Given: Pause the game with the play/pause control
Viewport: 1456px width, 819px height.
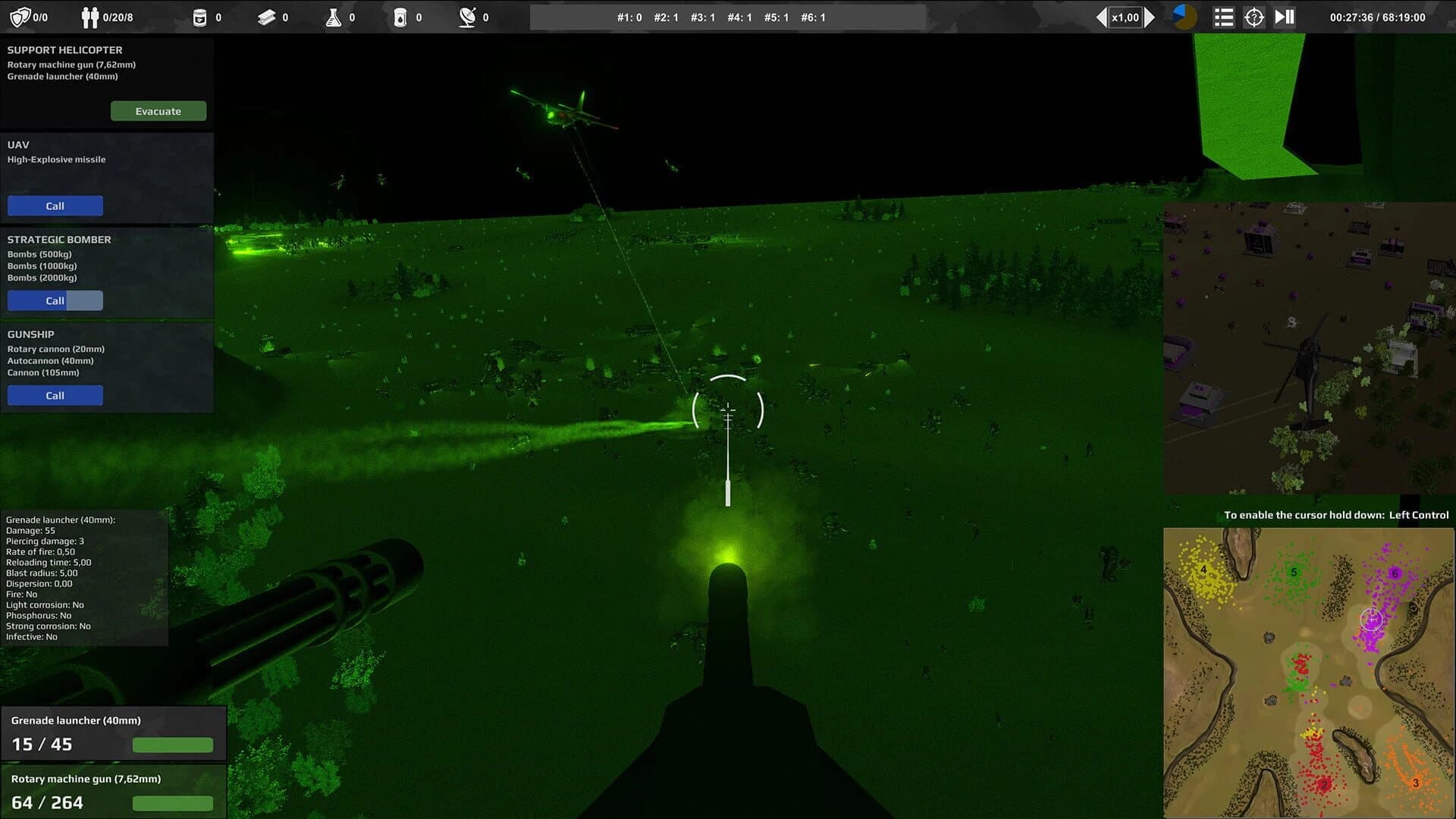Looking at the screenshot, I should click(x=1284, y=16).
